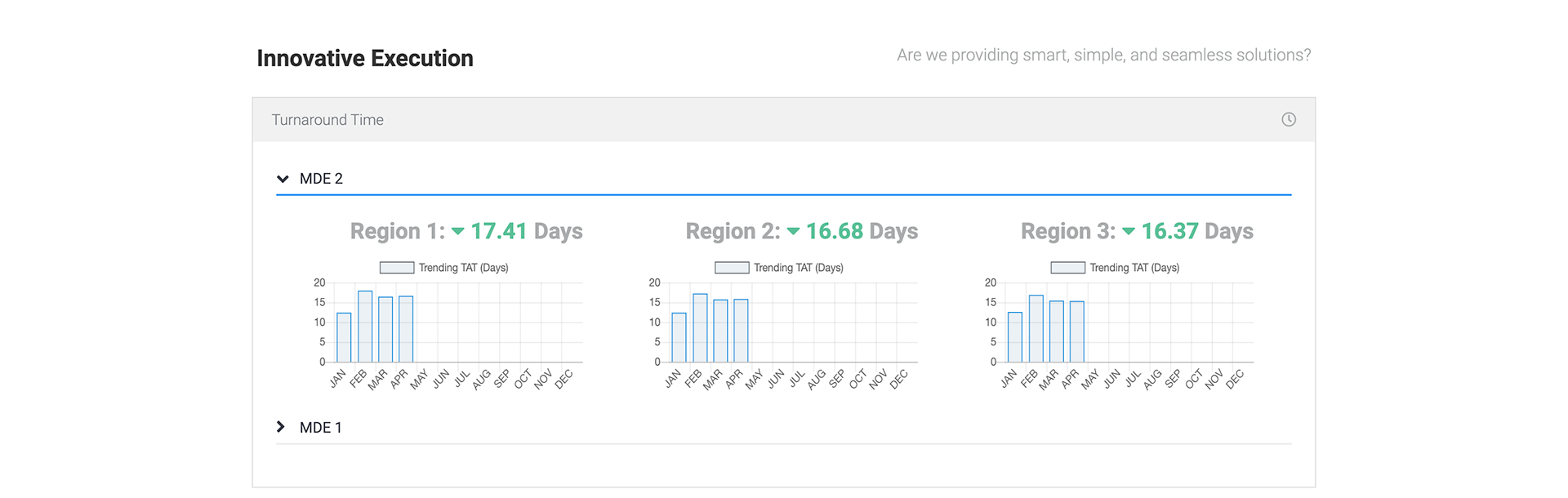Click the Turnaround Time panel title
The image size is (1568, 498).
tap(327, 120)
